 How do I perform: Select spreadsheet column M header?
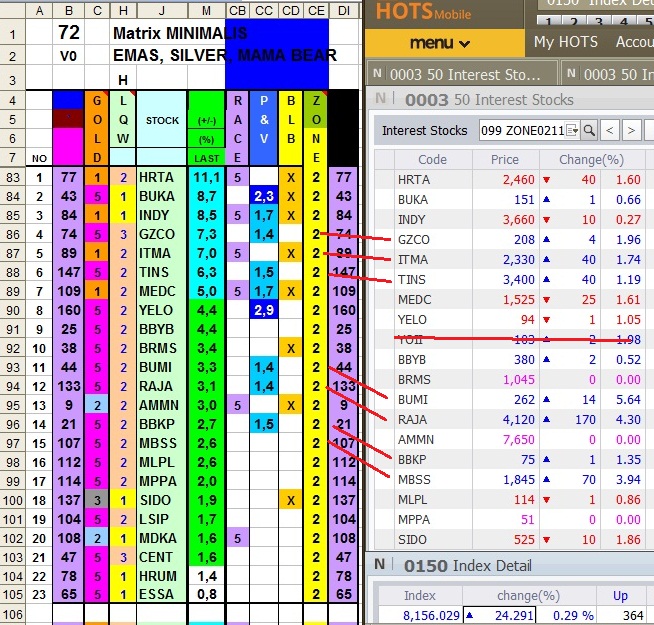(206, 10)
